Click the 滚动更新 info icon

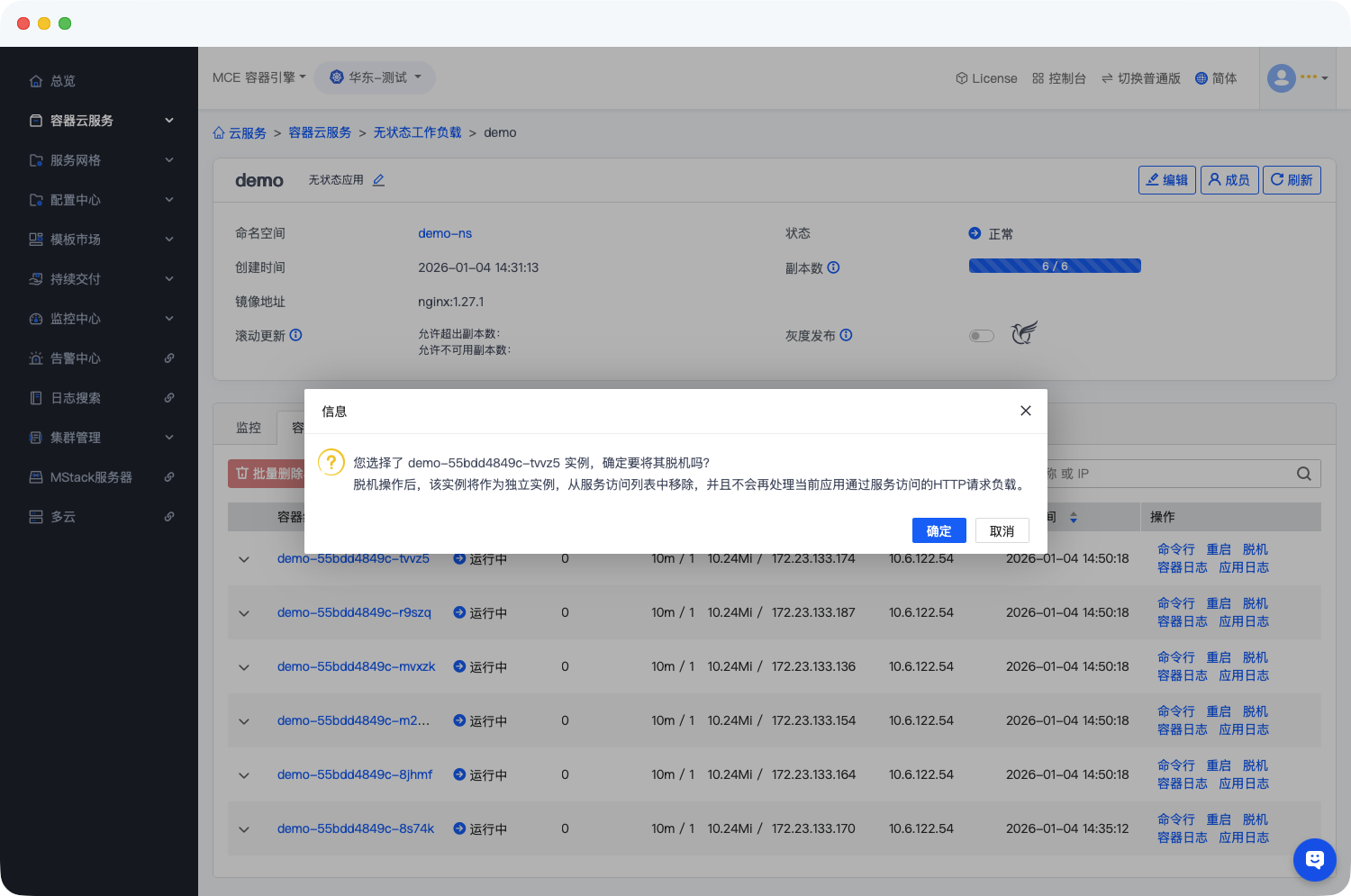[x=295, y=335]
